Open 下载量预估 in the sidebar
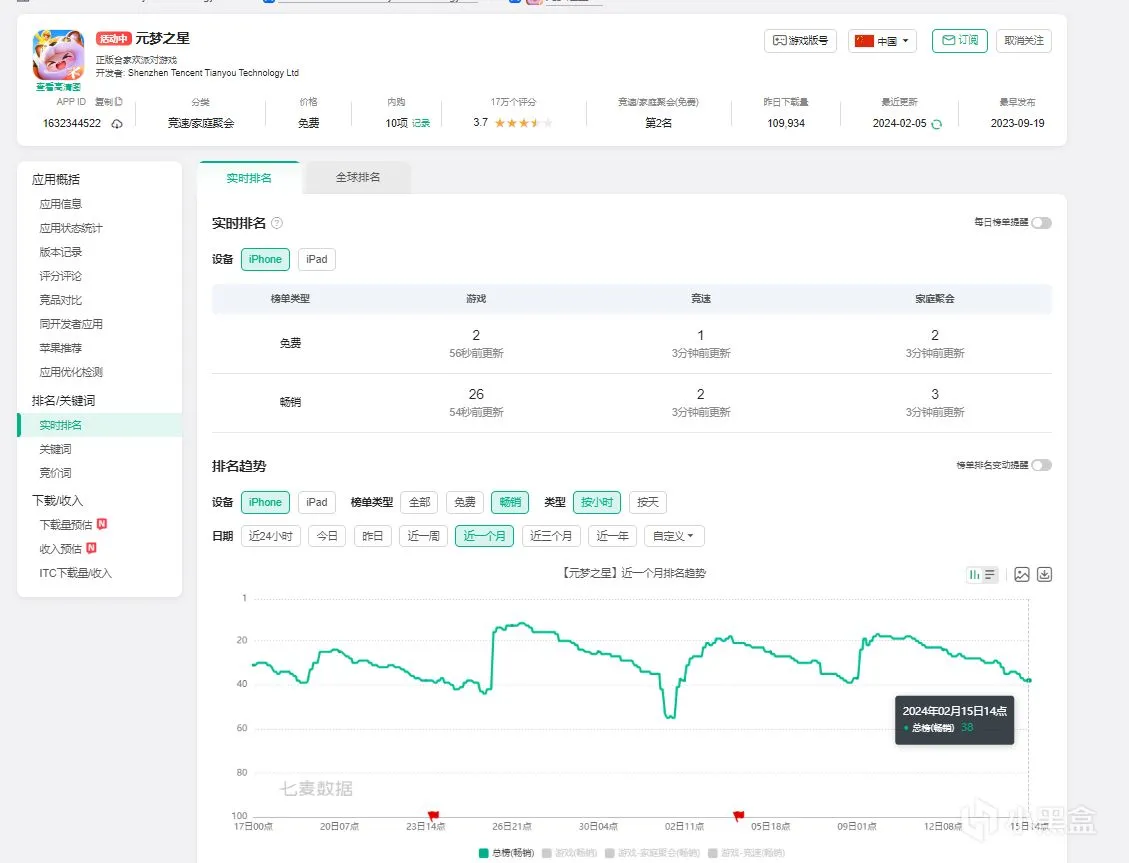 tap(66, 525)
